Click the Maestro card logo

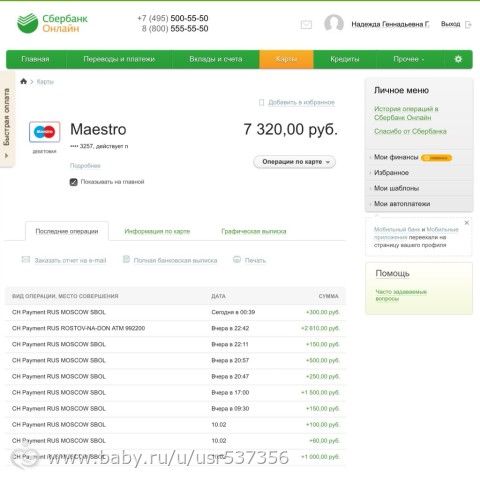[x=45, y=132]
